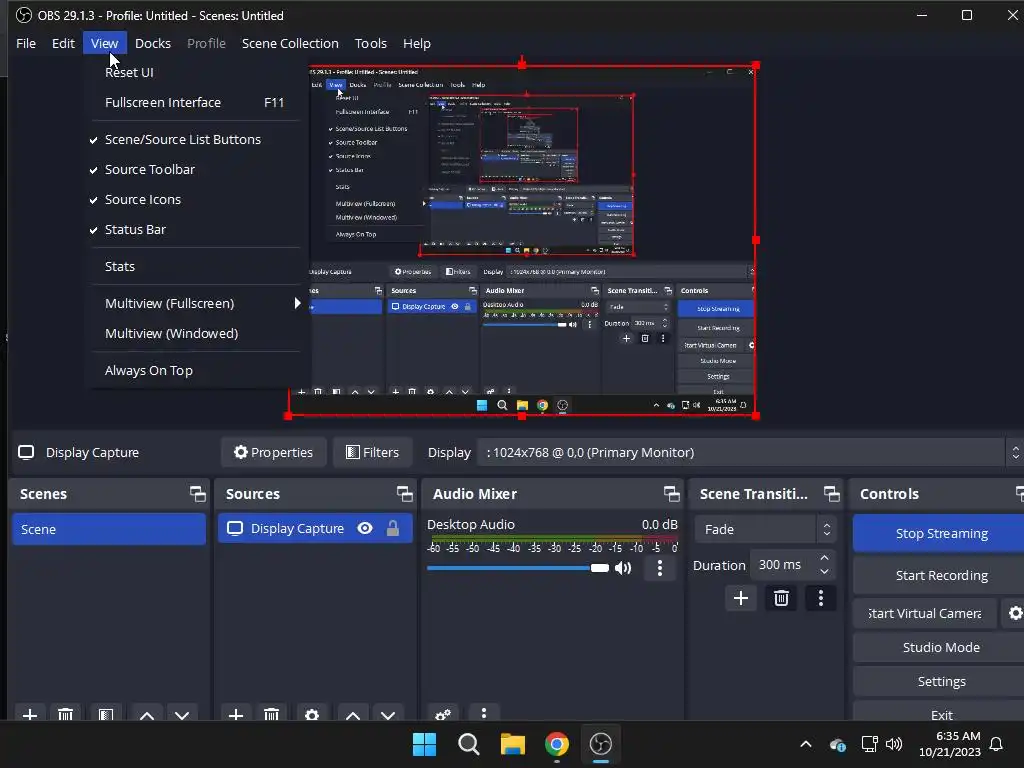Open the Tools menu

[371, 43]
